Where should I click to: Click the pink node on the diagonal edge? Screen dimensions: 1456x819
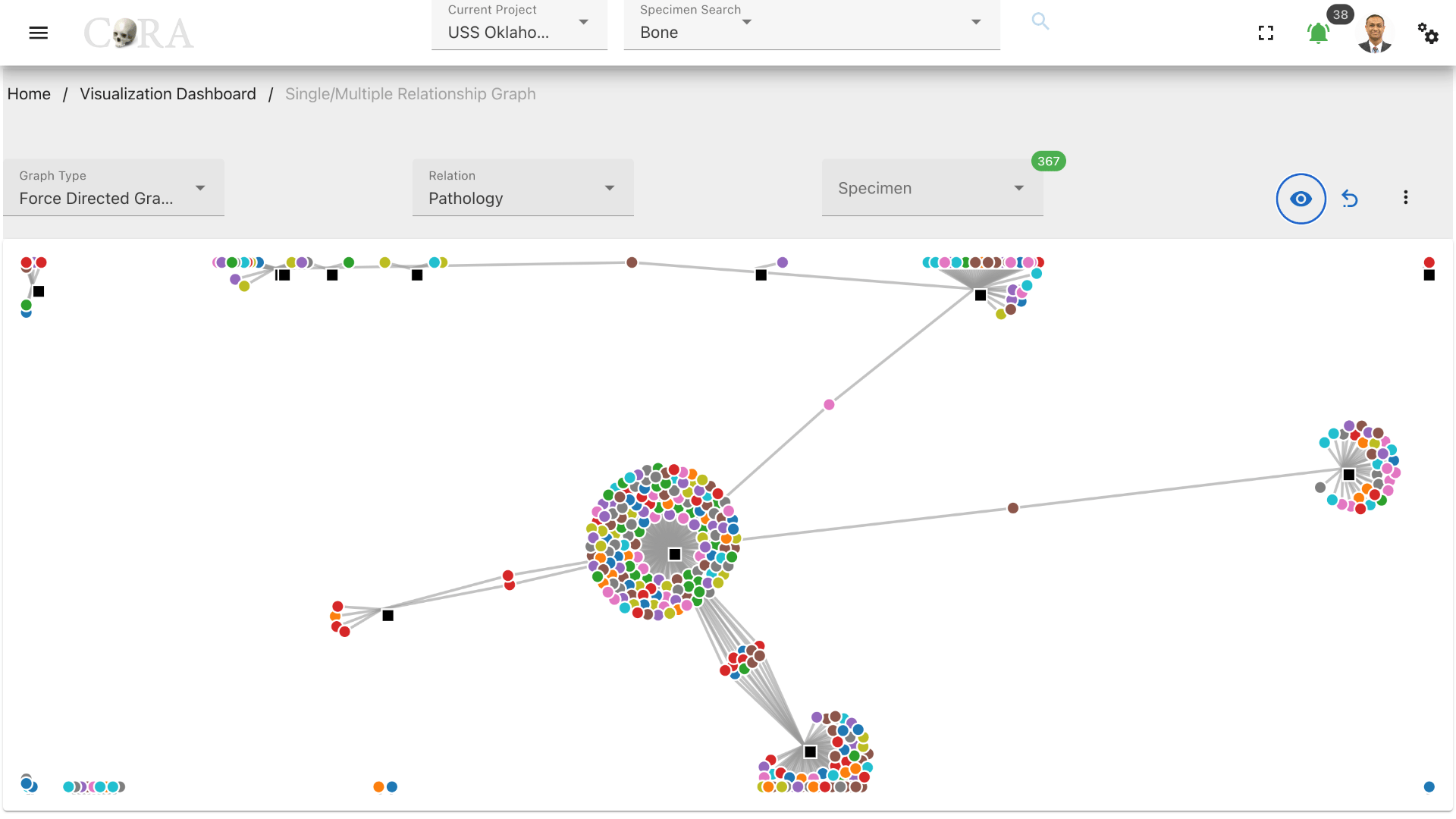click(829, 405)
